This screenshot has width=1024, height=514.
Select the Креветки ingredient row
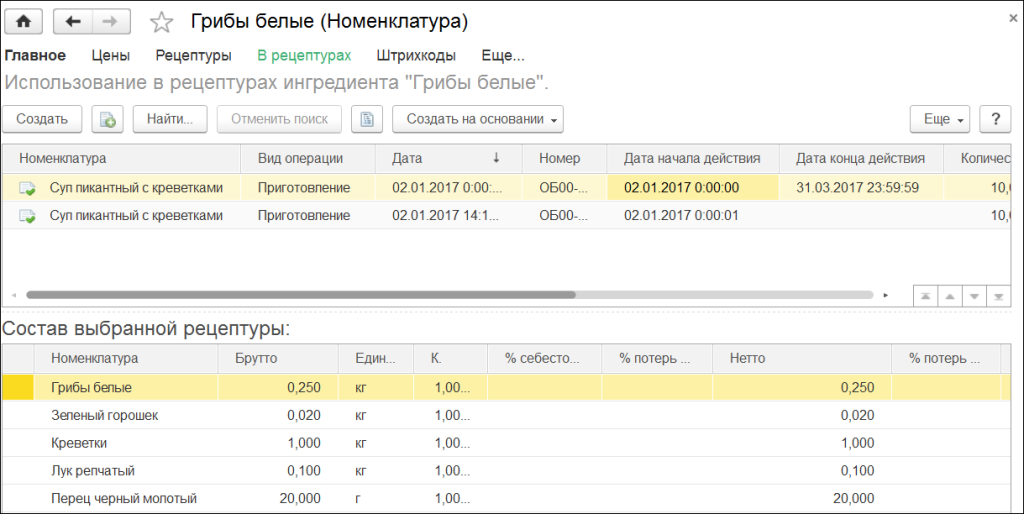click(78, 442)
